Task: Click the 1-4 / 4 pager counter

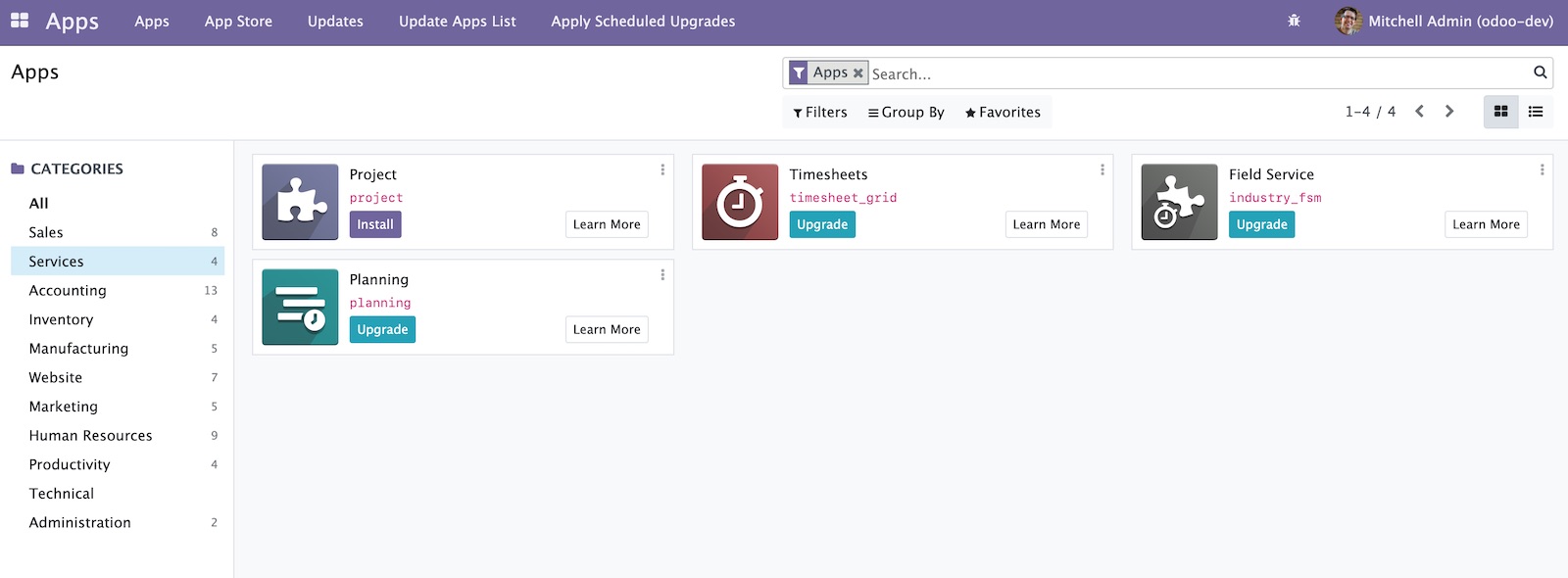Action: click(x=1370, y=112)
